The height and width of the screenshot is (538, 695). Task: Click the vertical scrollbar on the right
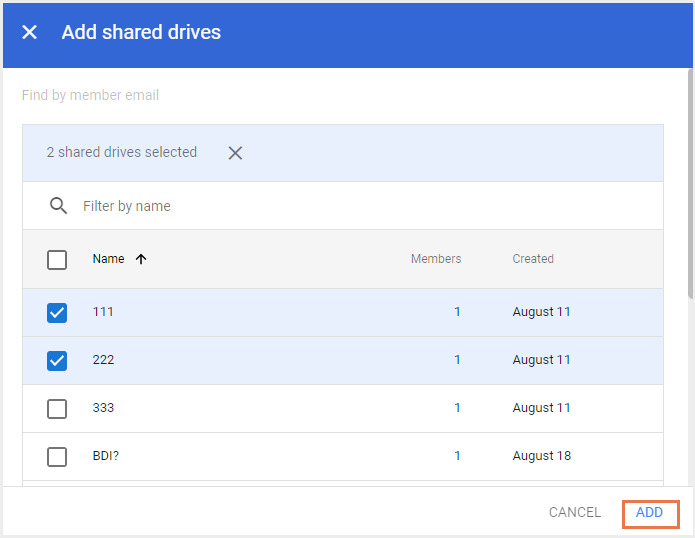[x=689, y=180]
